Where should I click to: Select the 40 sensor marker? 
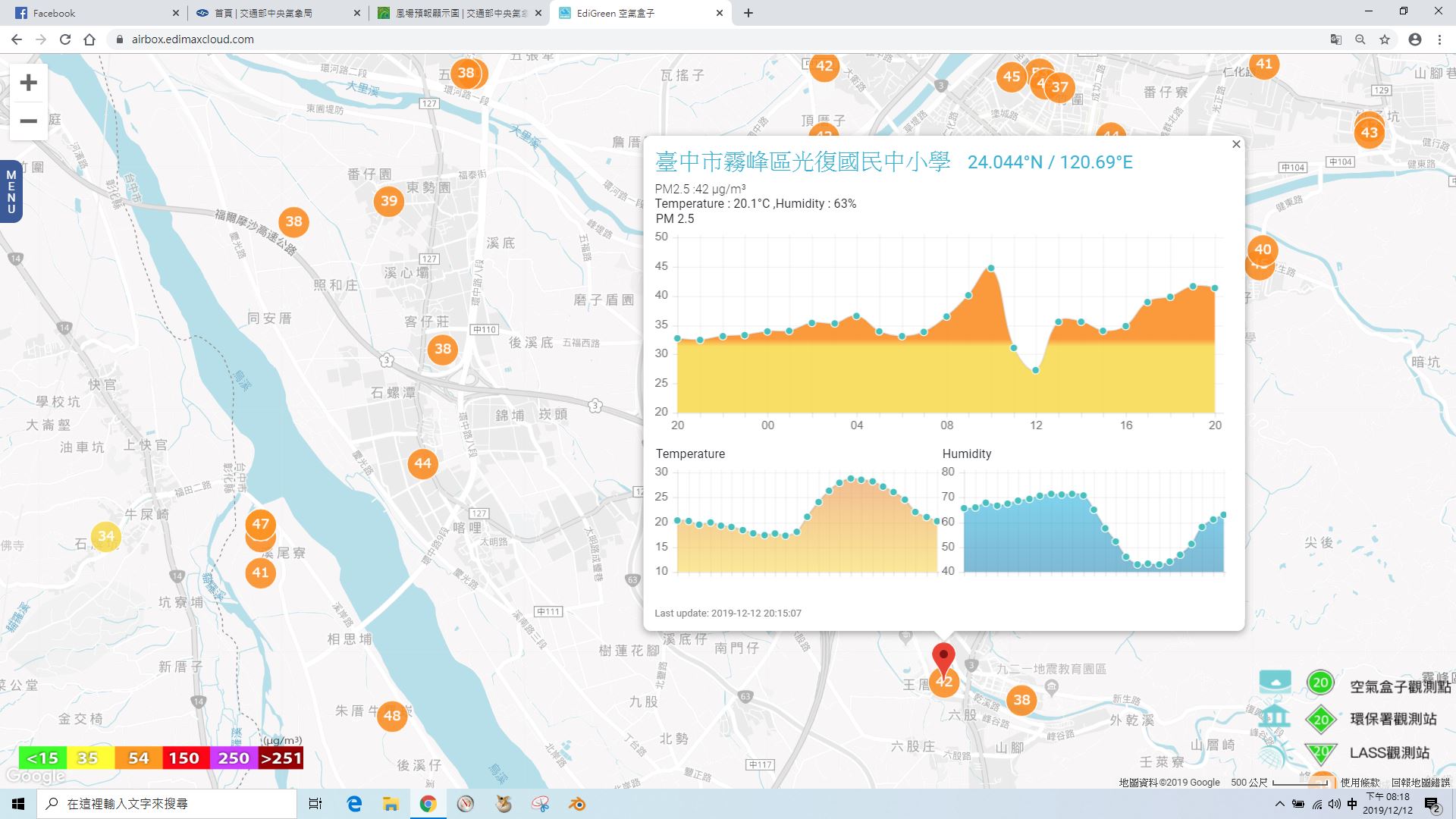pos(1263,249)
